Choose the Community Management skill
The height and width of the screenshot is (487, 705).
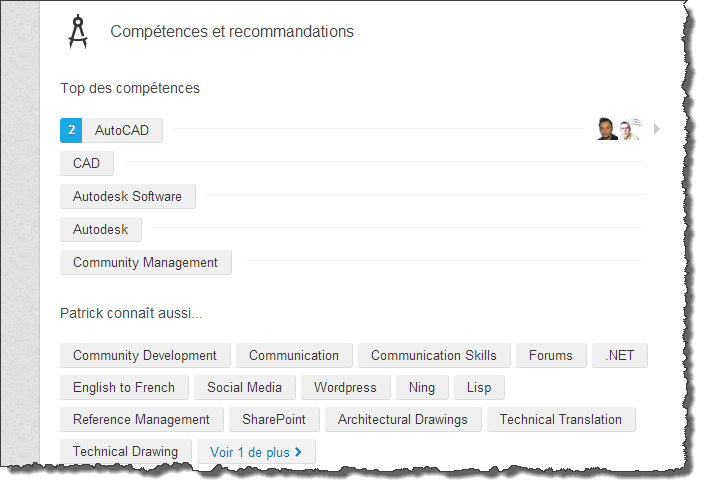tap(146, 263)
